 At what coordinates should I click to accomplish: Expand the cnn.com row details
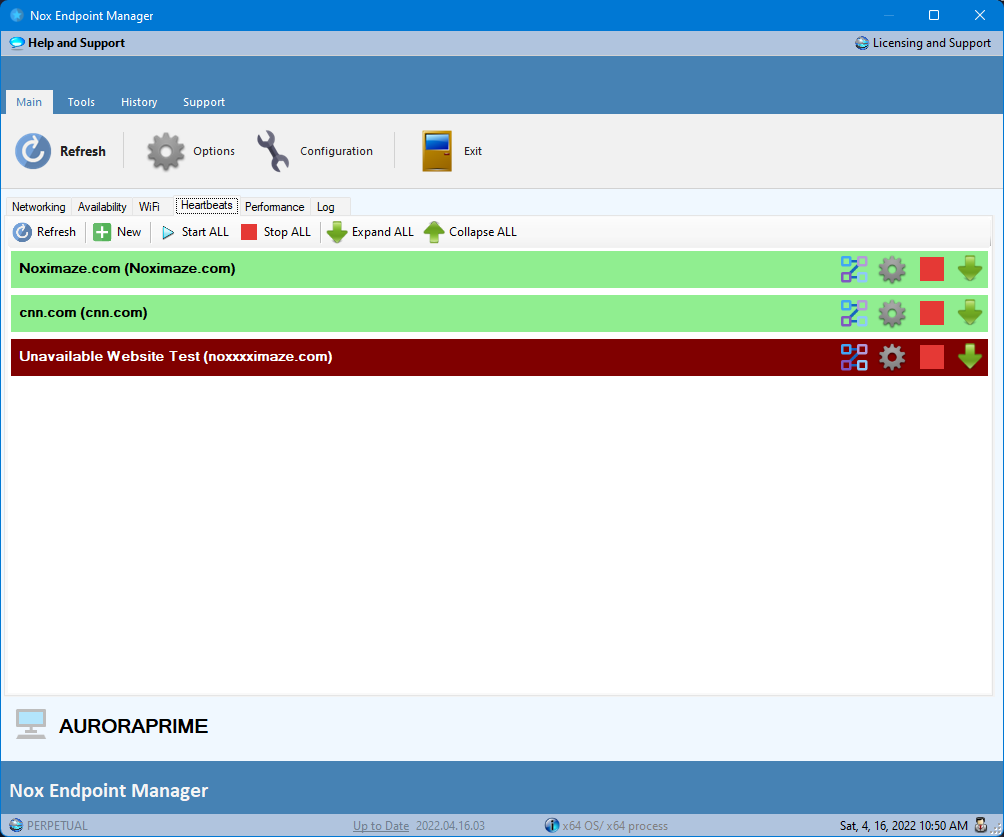(x=970, y=313)
